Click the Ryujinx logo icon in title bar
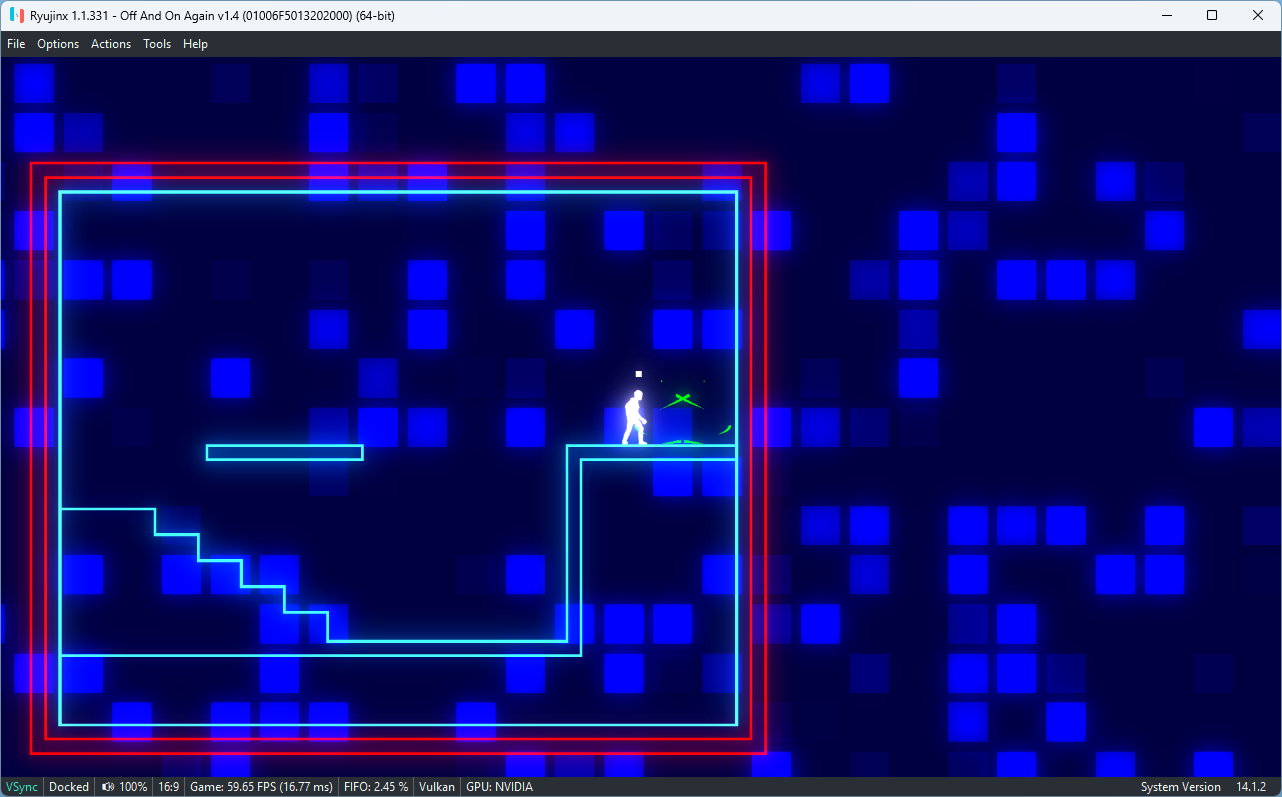Image resolution: width=1282 pixels, height=797 pixels. 16,15
